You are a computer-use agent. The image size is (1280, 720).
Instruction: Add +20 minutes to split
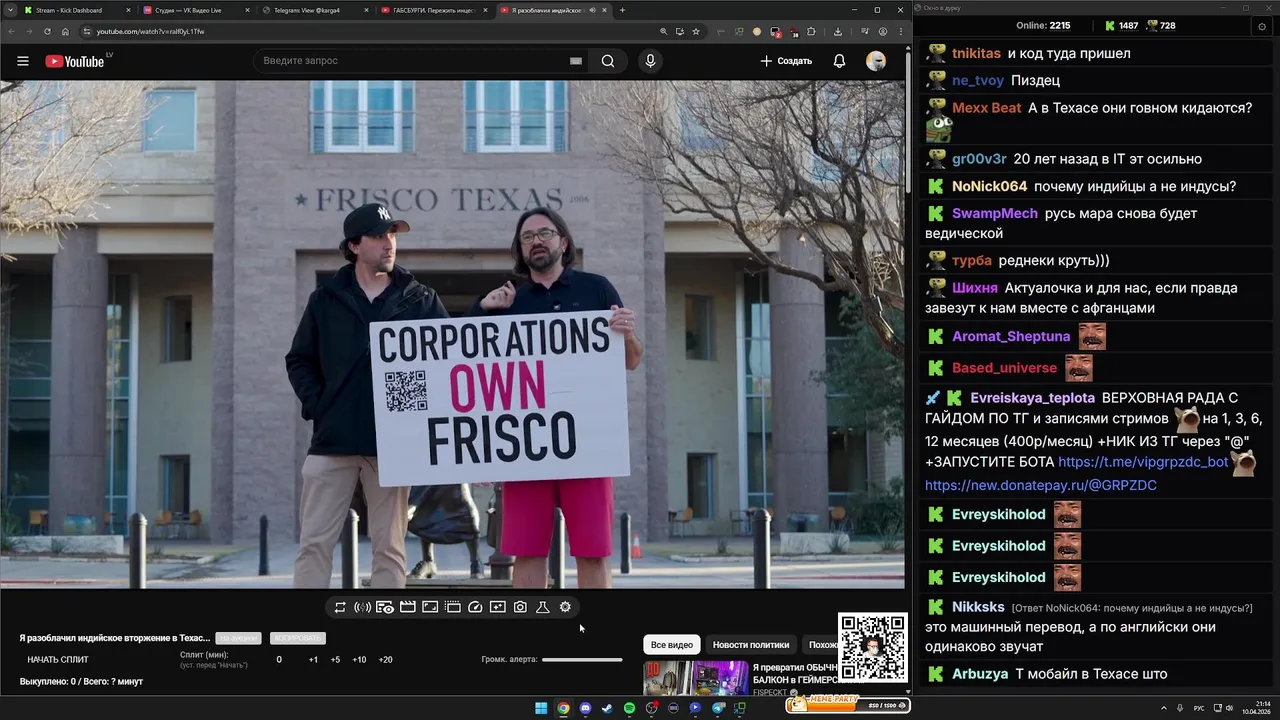pyautogui.click(x=386, y=660)
